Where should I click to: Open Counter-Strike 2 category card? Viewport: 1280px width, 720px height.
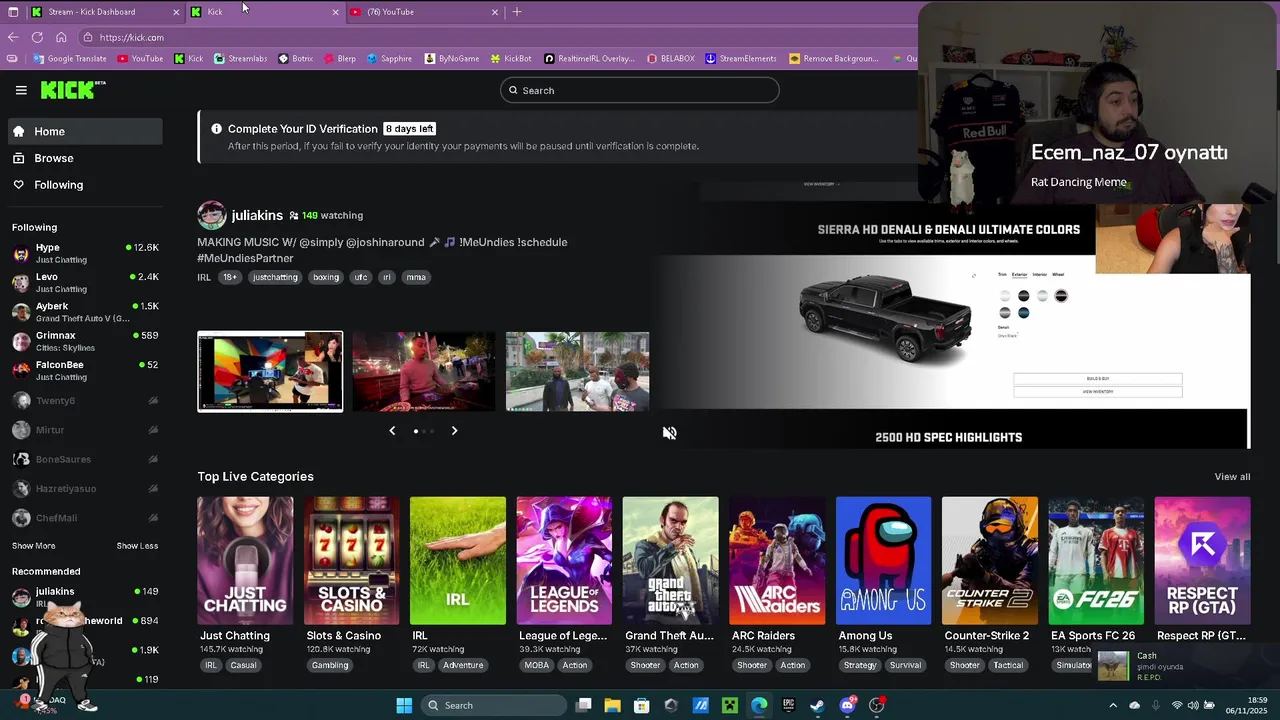pos(990,561)
